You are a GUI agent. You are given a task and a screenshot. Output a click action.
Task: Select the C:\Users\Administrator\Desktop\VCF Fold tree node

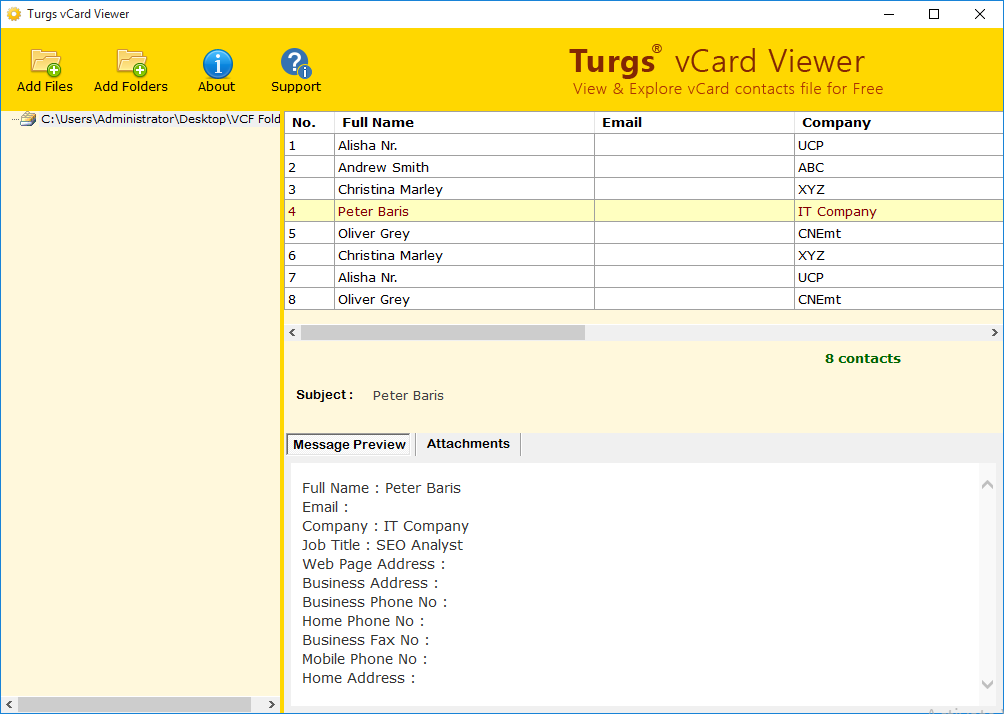pos(161,119)
